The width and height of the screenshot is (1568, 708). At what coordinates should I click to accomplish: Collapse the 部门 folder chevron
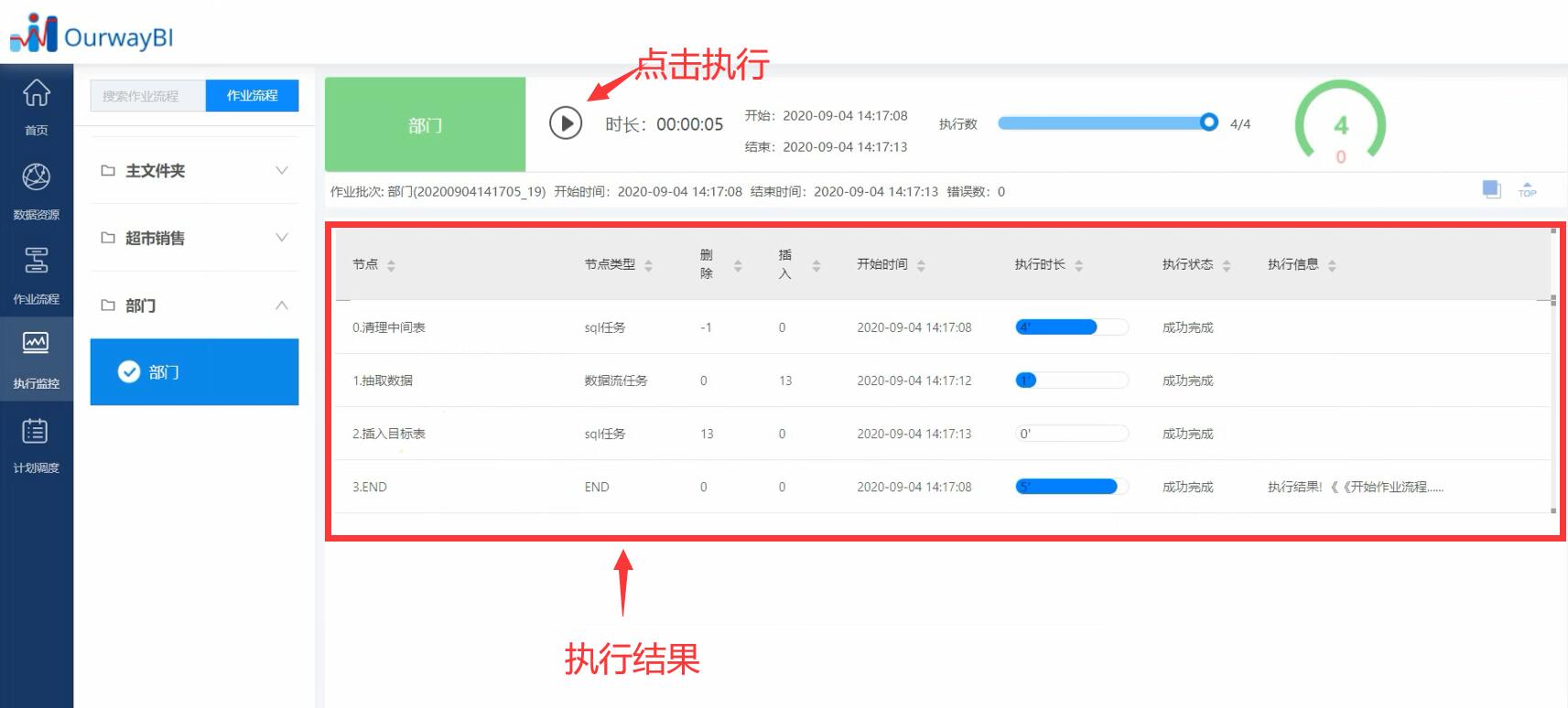[x=282, y=305]
